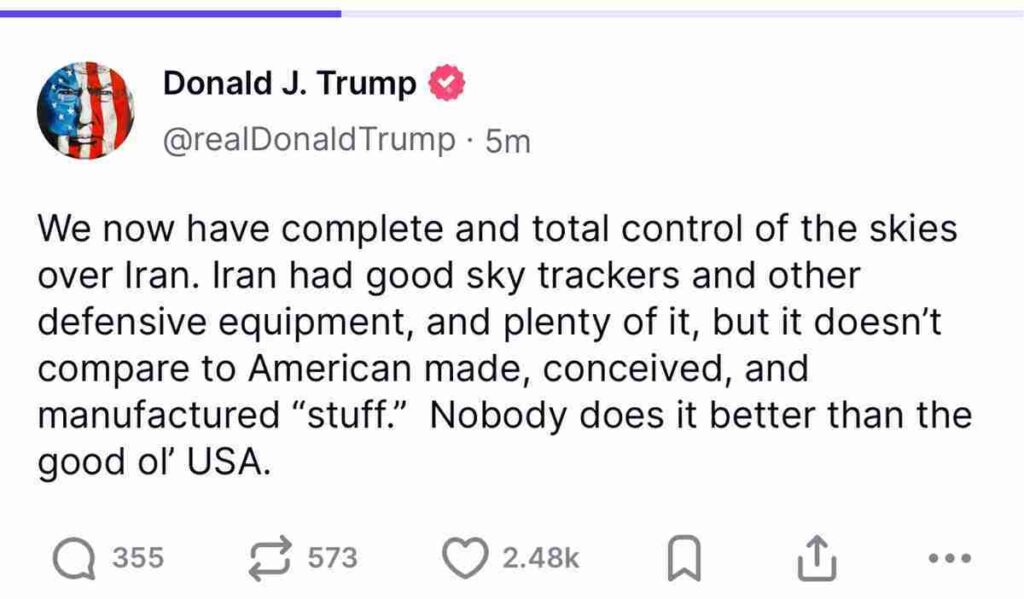
Task: Click the repost arrows icon
Action: 271,558
